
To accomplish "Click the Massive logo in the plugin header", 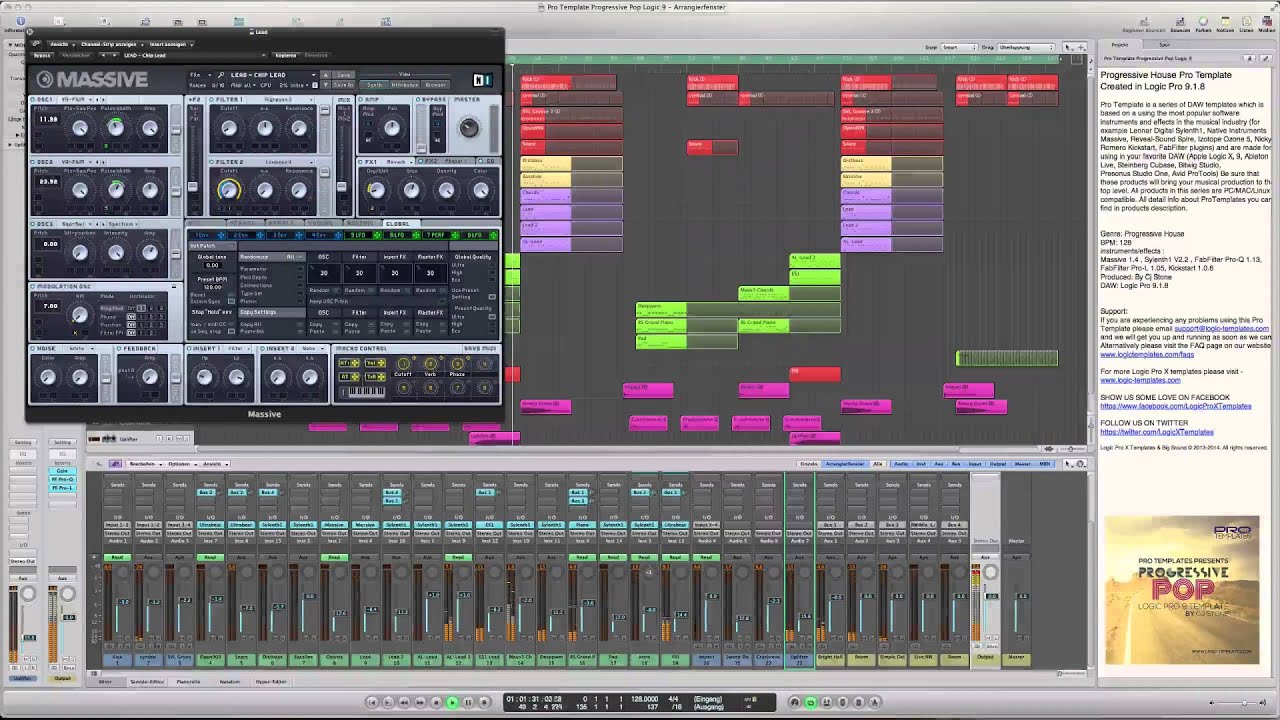I will (x=92, y=80).
